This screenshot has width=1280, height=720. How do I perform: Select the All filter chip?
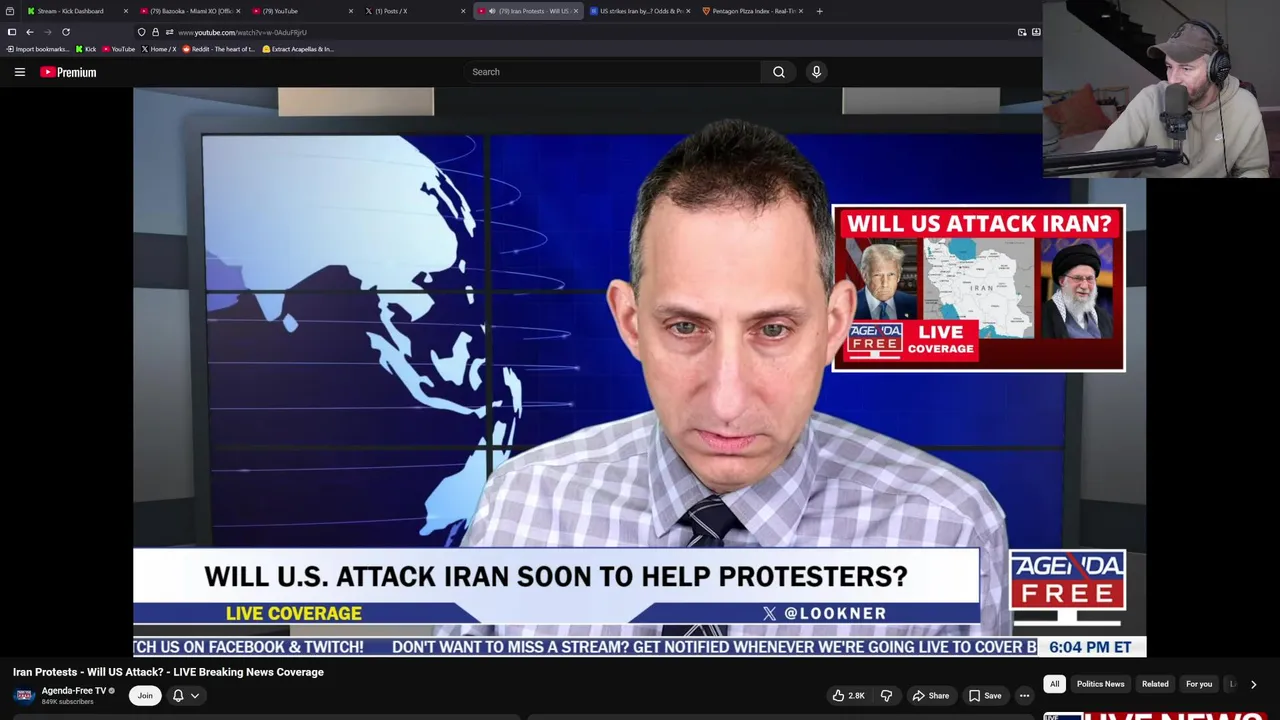pos(1054,684)
